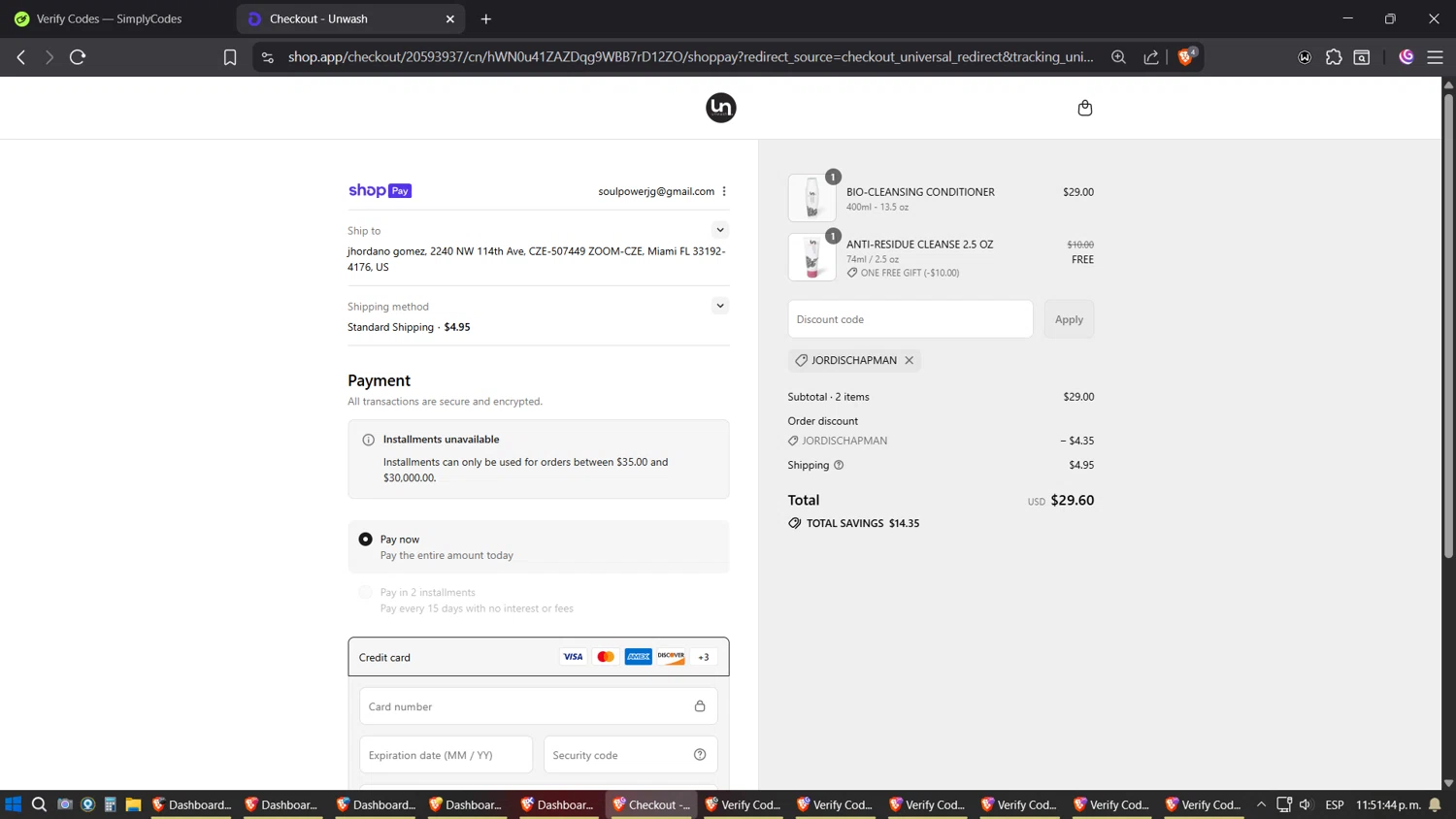The height and width of the screenshot is (819, 1456).
Task: Open the extensions puzzle piece icon
Action: coord(1334,57)
